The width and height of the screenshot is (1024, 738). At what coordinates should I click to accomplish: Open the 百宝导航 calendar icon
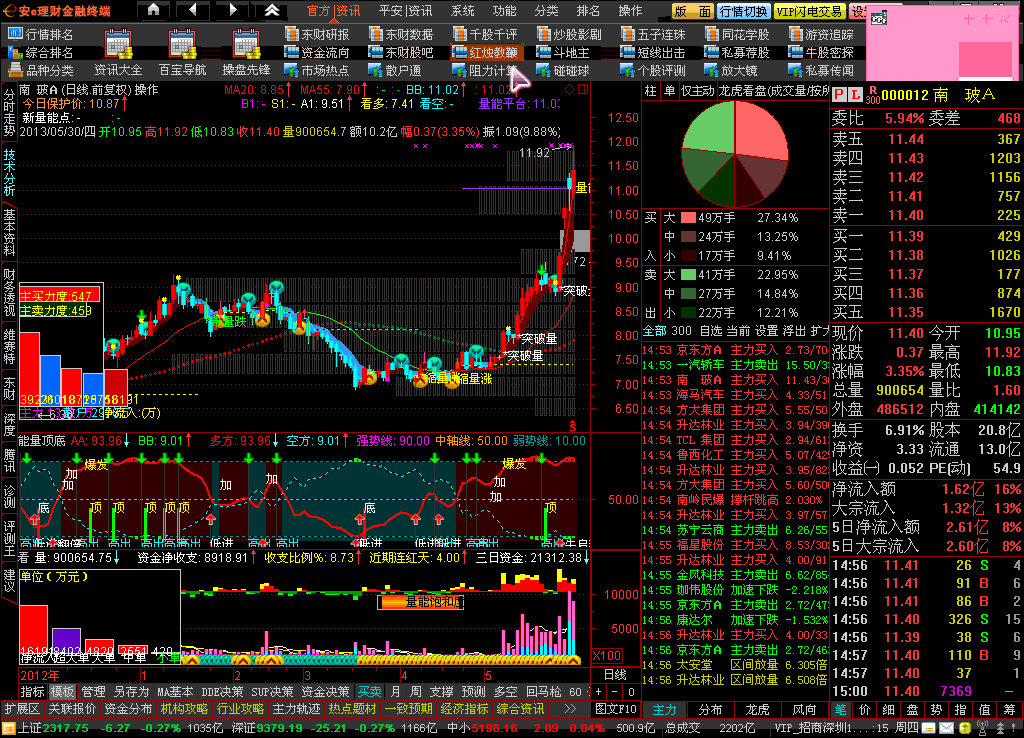[x=182, y=46]
